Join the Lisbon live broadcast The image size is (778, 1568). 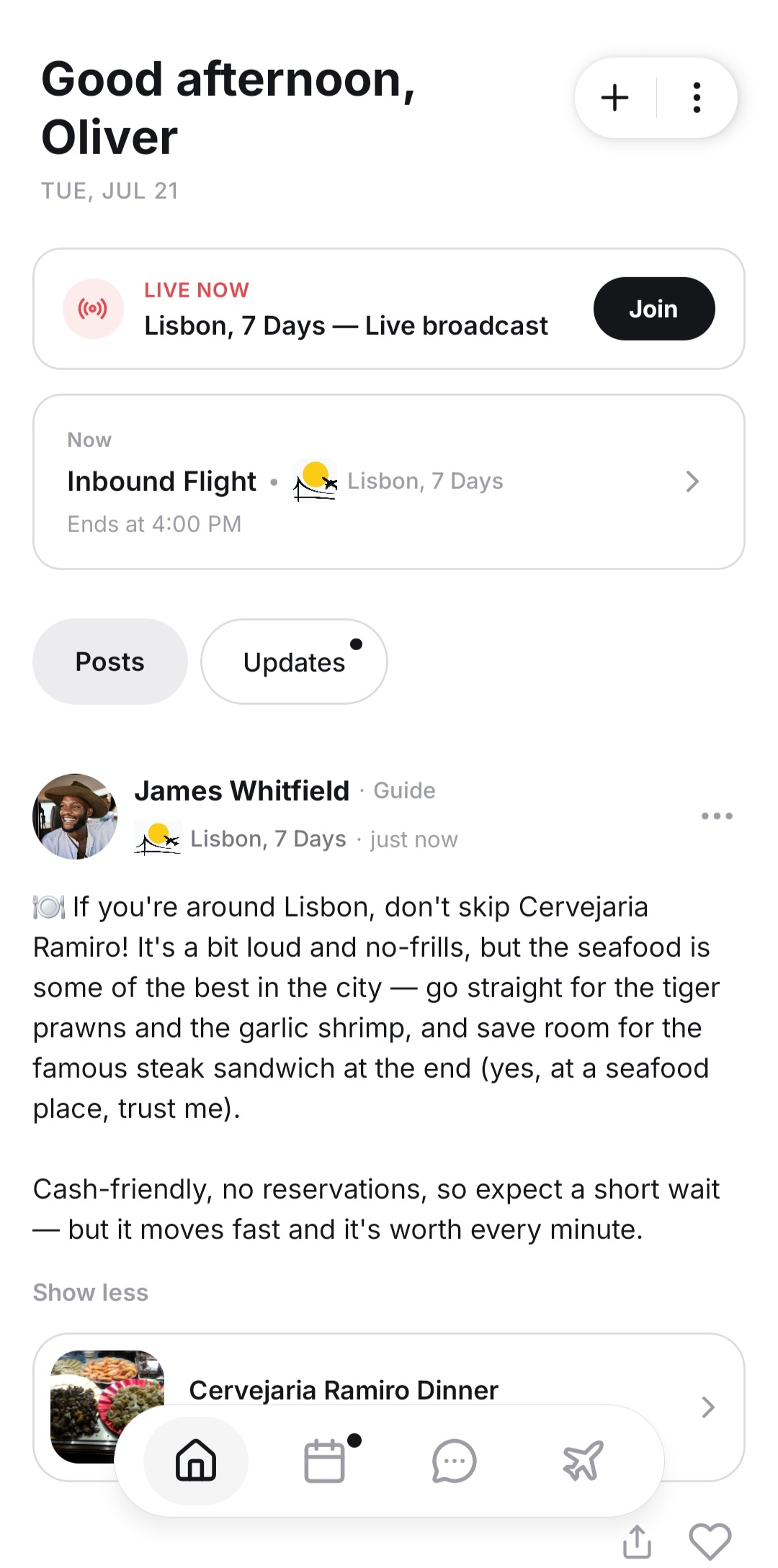[654, 309]
